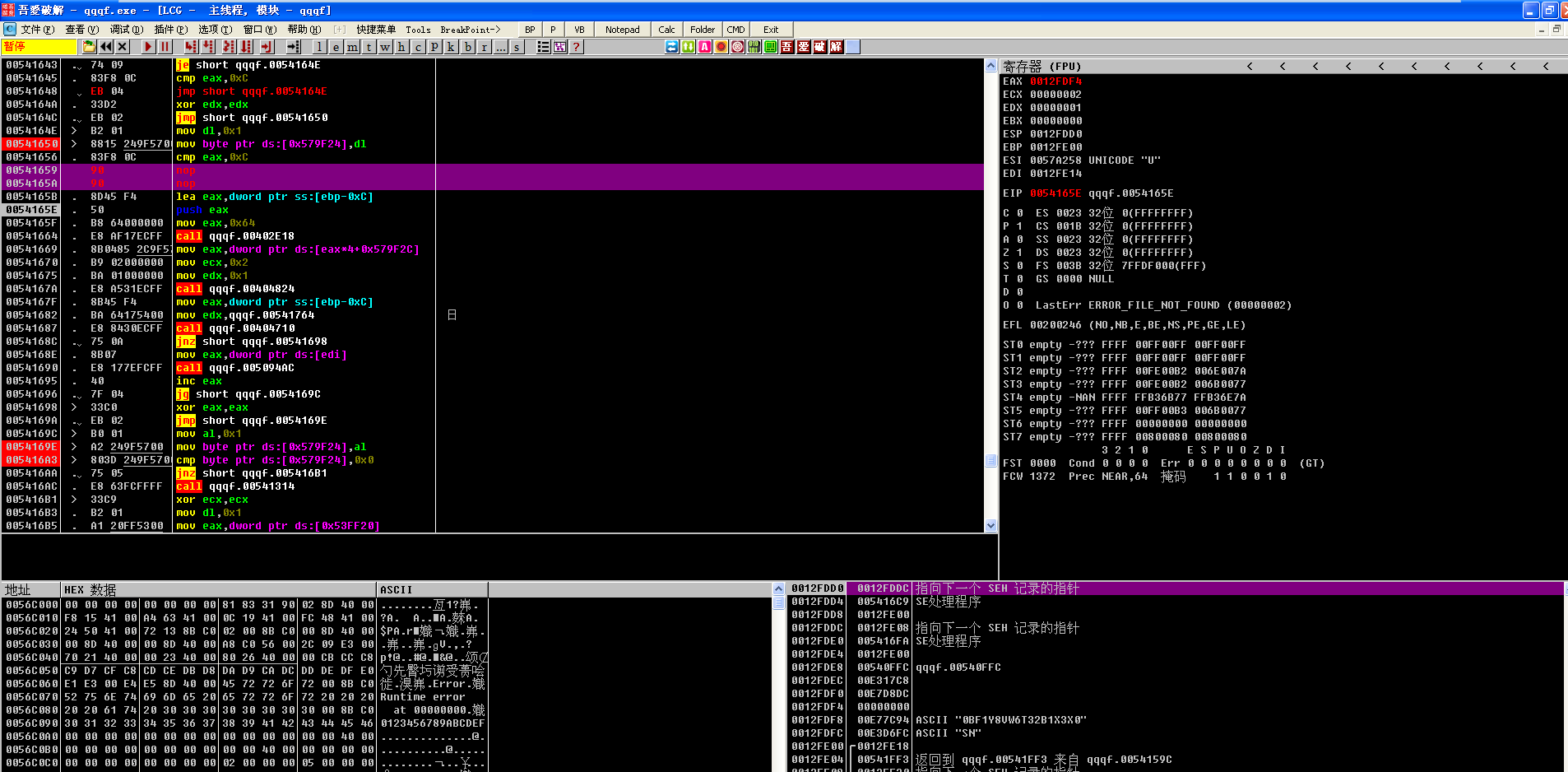
Task: Open the BreakPoint-> menu
Action: (x=471, y=30)
